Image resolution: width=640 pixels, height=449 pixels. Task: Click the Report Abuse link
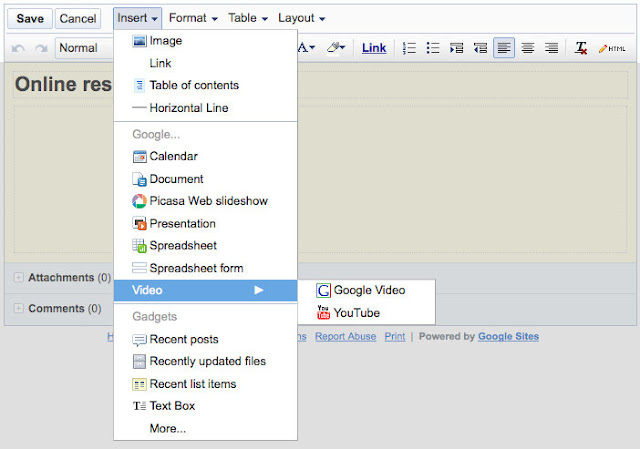[x=345, y=337]
